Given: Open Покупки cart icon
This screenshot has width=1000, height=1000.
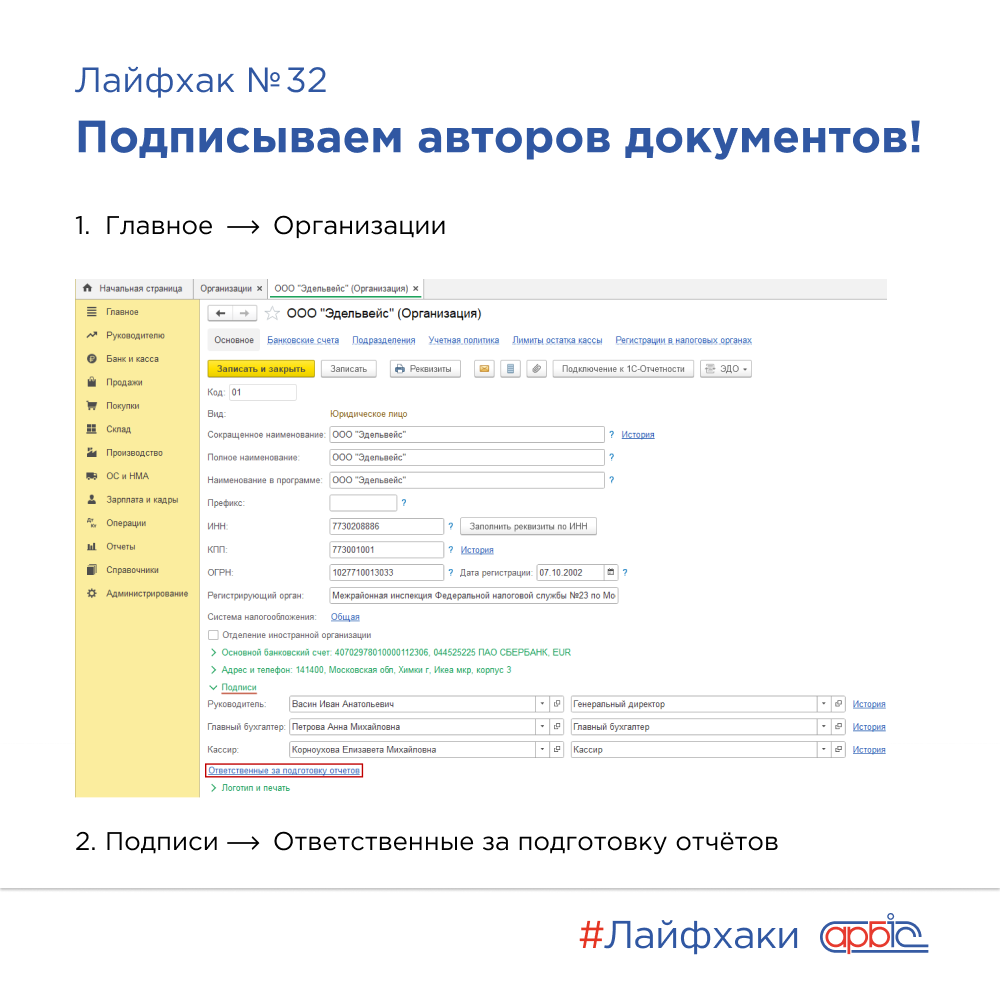Looking at the screenshot, I should click(92, 406).
